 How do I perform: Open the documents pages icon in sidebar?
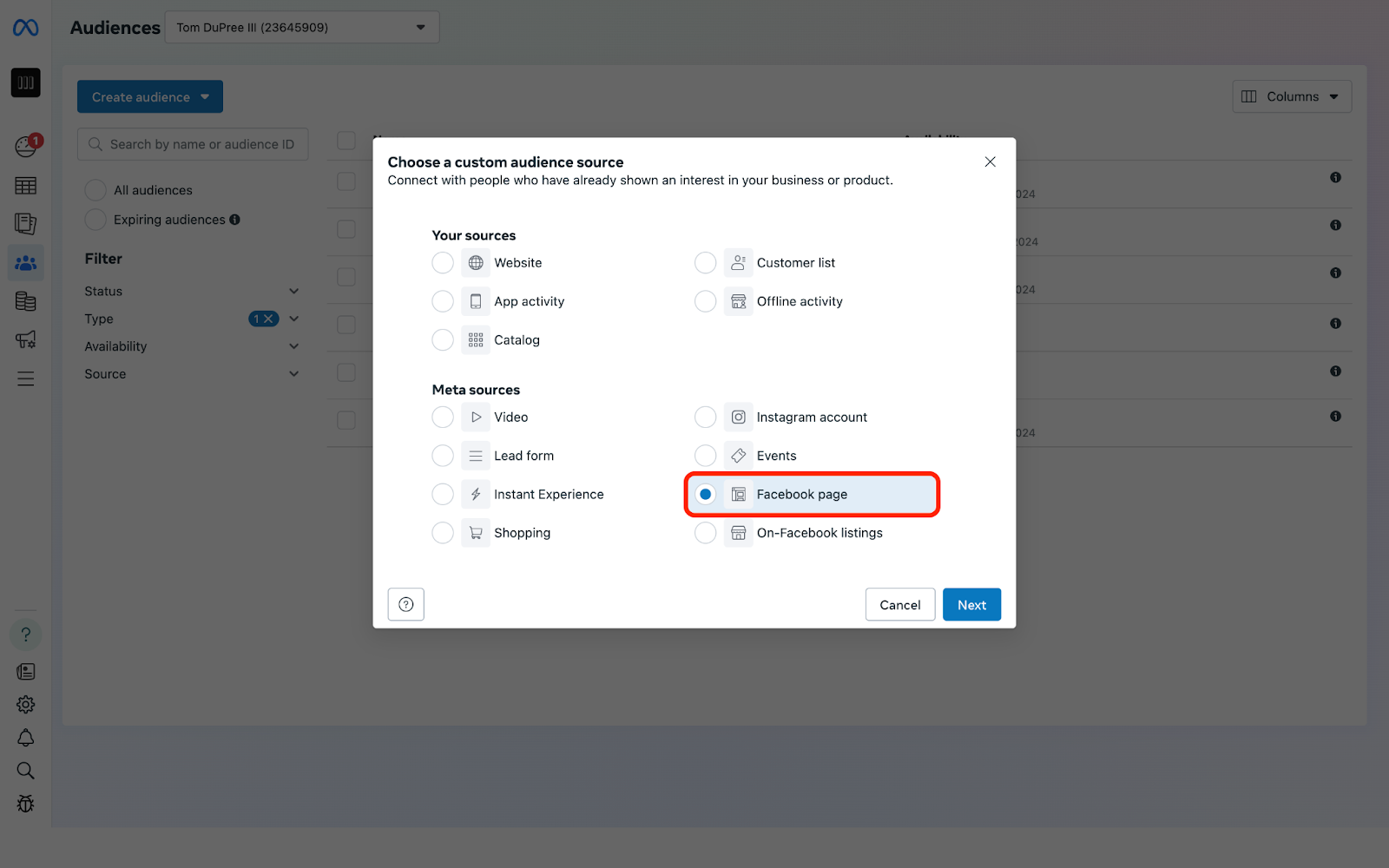[25, 224]
